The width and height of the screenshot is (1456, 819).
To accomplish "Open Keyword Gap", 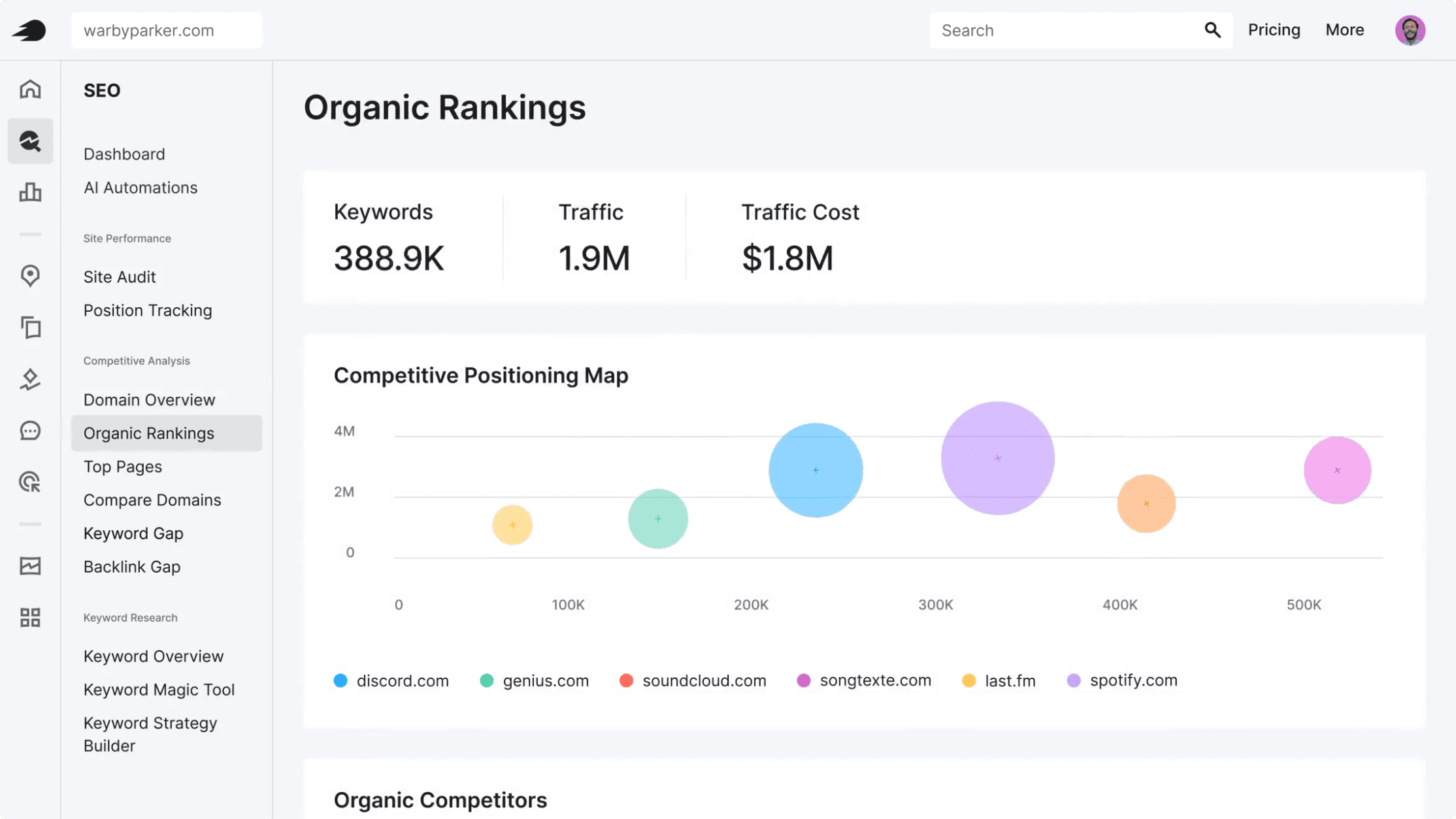I will [x=133, y=533].
